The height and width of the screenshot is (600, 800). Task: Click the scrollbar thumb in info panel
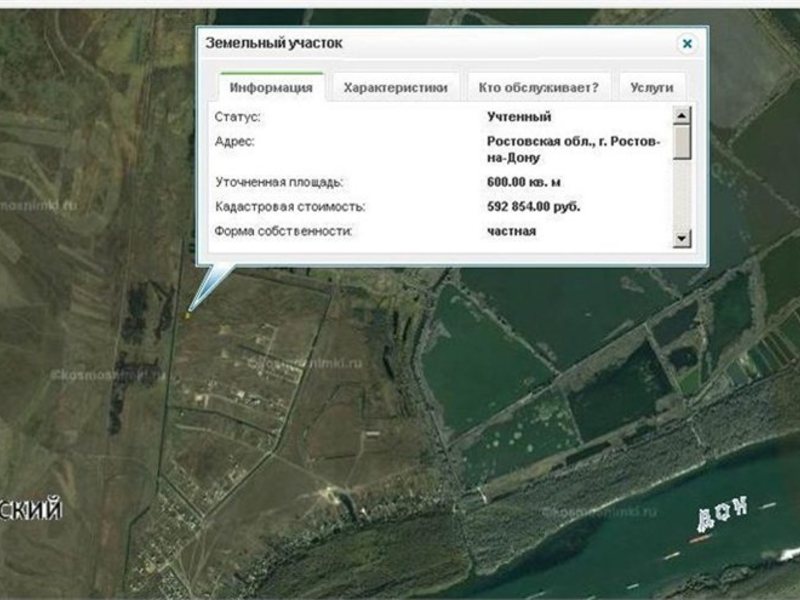click(x=682, y=142)
